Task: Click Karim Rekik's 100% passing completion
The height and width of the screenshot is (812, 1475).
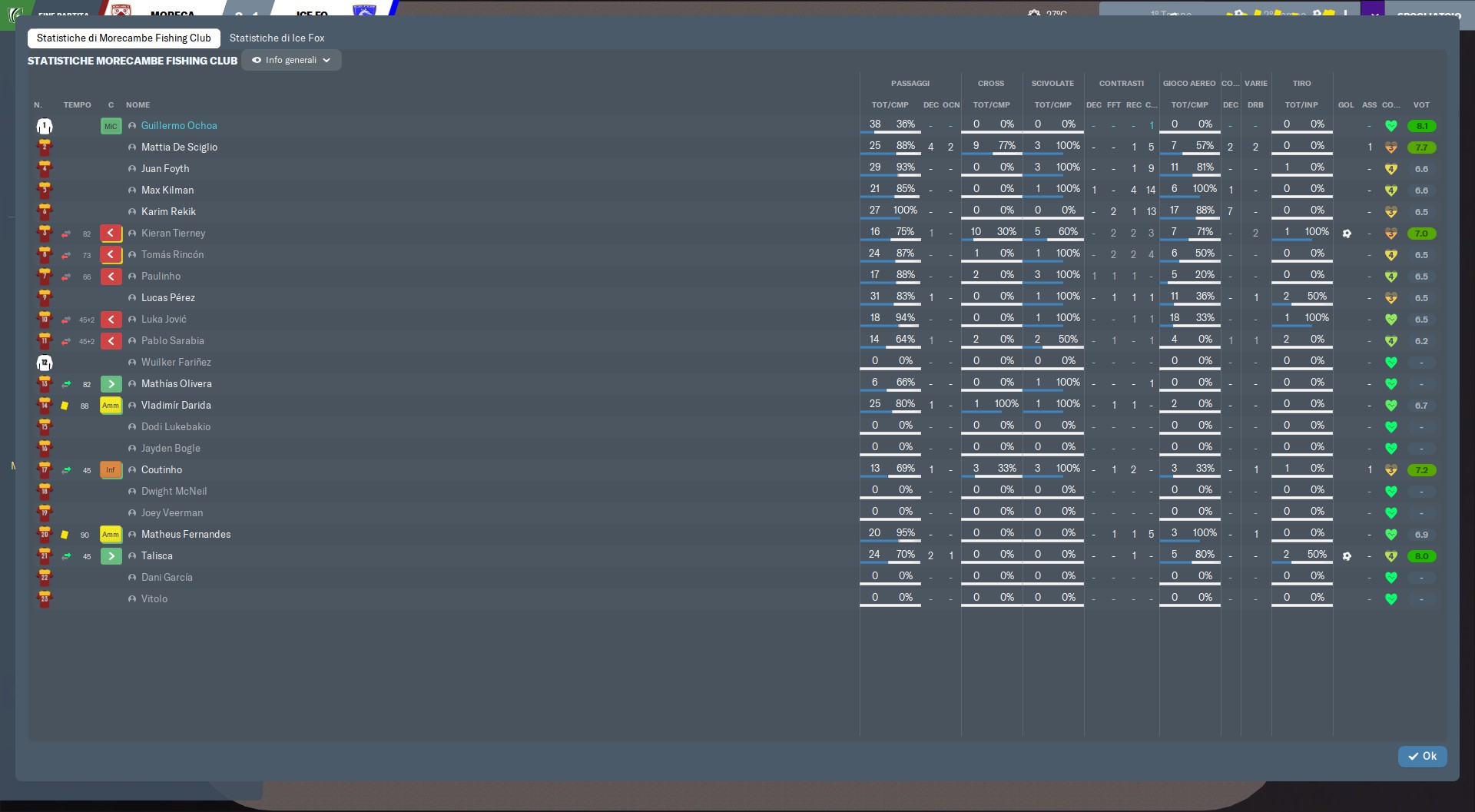Action: tap(905, 210)
